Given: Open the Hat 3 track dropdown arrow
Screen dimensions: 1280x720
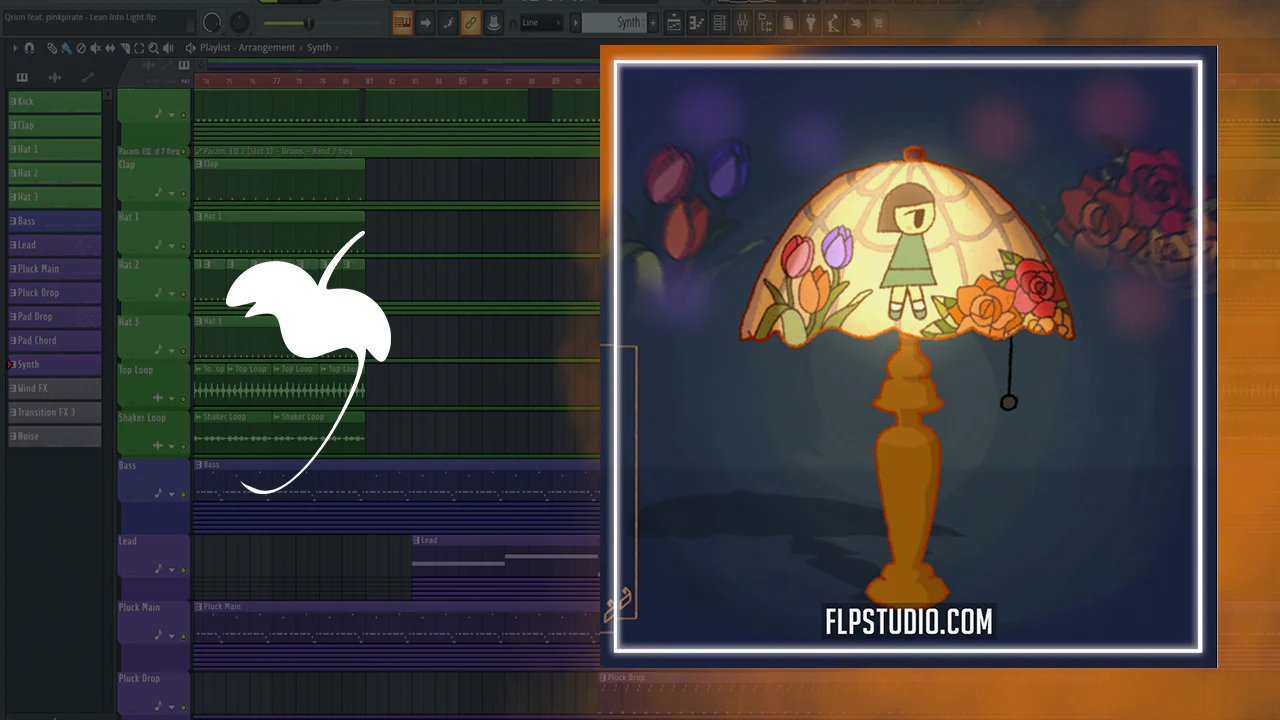Looking at the screenshot, I should [x=171, y=351].
